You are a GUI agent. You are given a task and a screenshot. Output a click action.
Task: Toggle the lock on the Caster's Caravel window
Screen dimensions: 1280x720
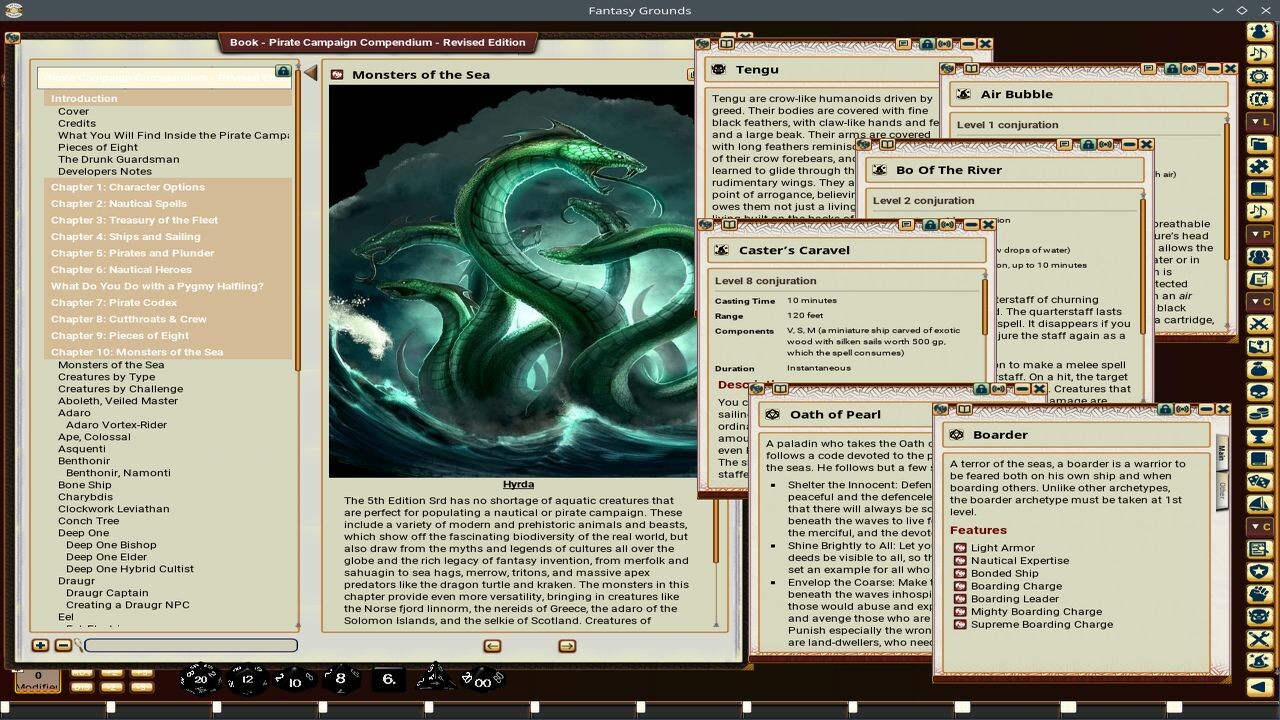[930, 225]
